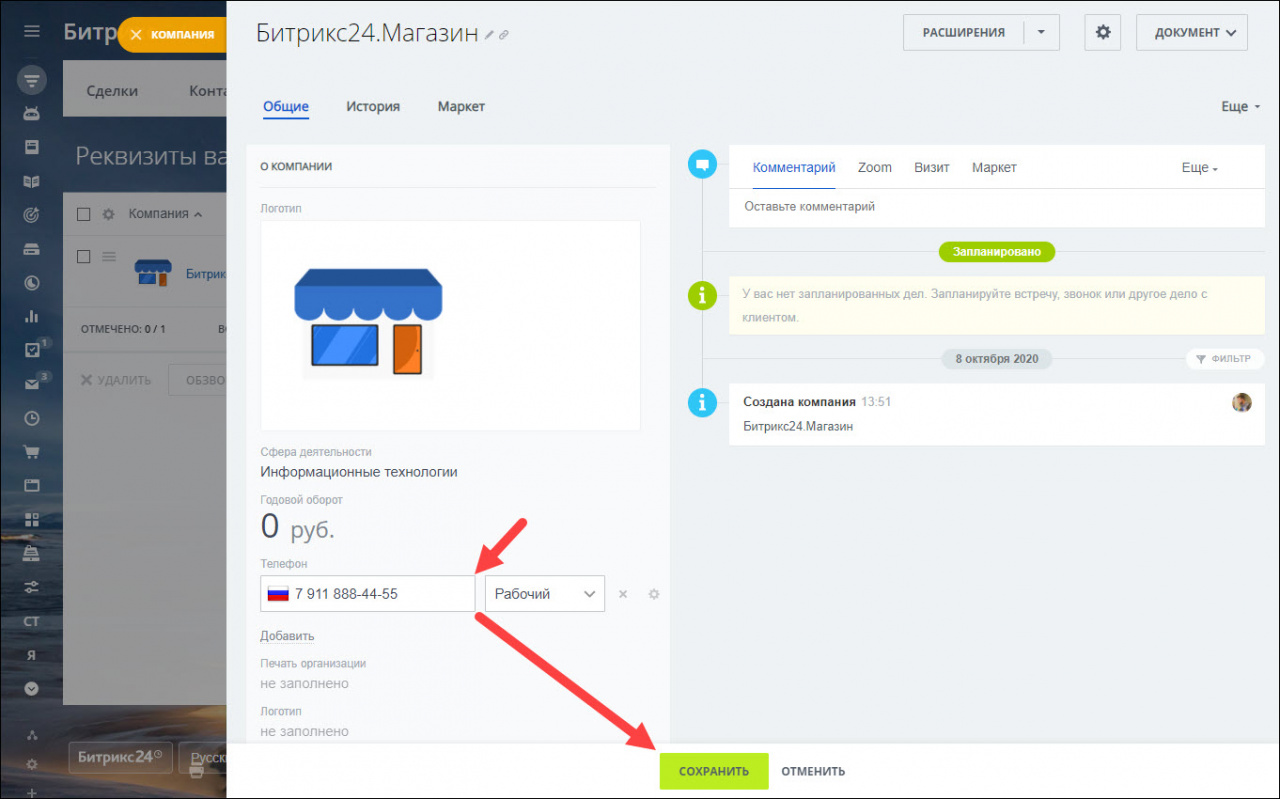The height and width of the screenshot is (799, 1280).
Task: Open the bar chart analytics icon
Action: click(x=32, y=317)
